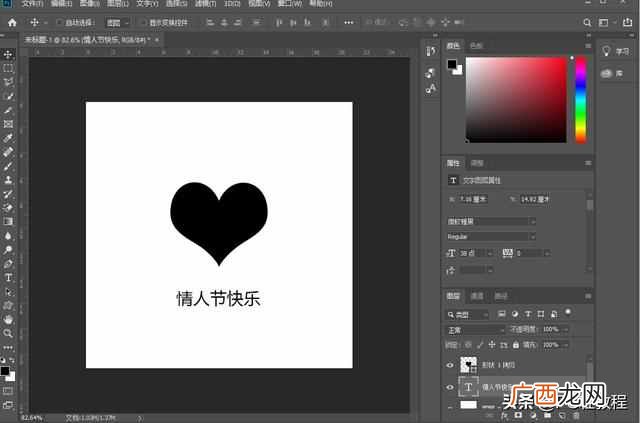The height and width of the screenshot is (423, 640).
Task: Open the History panel icon in collapsed dock
Action: 431,51
